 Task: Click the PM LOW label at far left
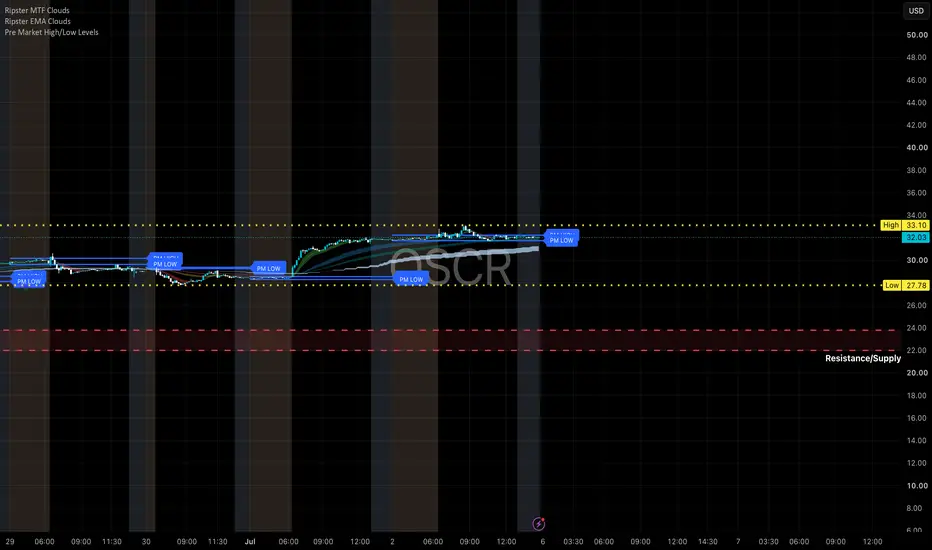tap(29, 282)
